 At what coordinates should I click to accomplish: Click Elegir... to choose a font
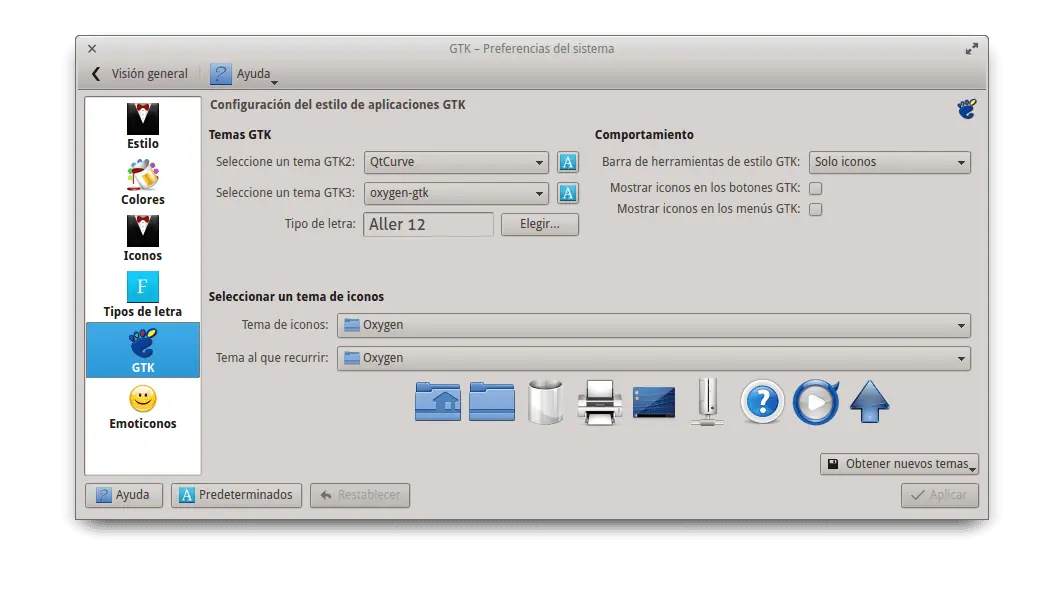540,225
